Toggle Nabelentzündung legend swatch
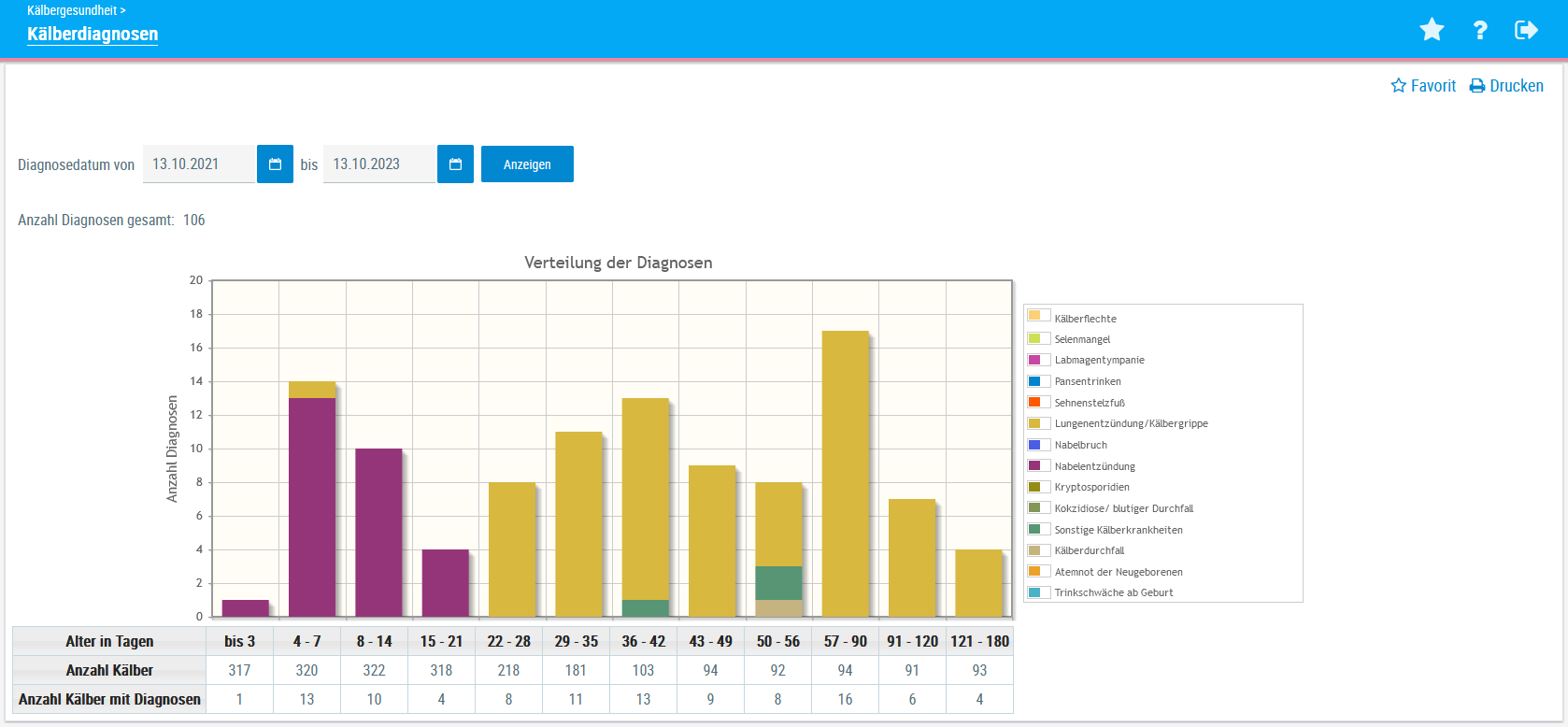The height and width of the screenshot is (727, 1568). pos(1034,465)
